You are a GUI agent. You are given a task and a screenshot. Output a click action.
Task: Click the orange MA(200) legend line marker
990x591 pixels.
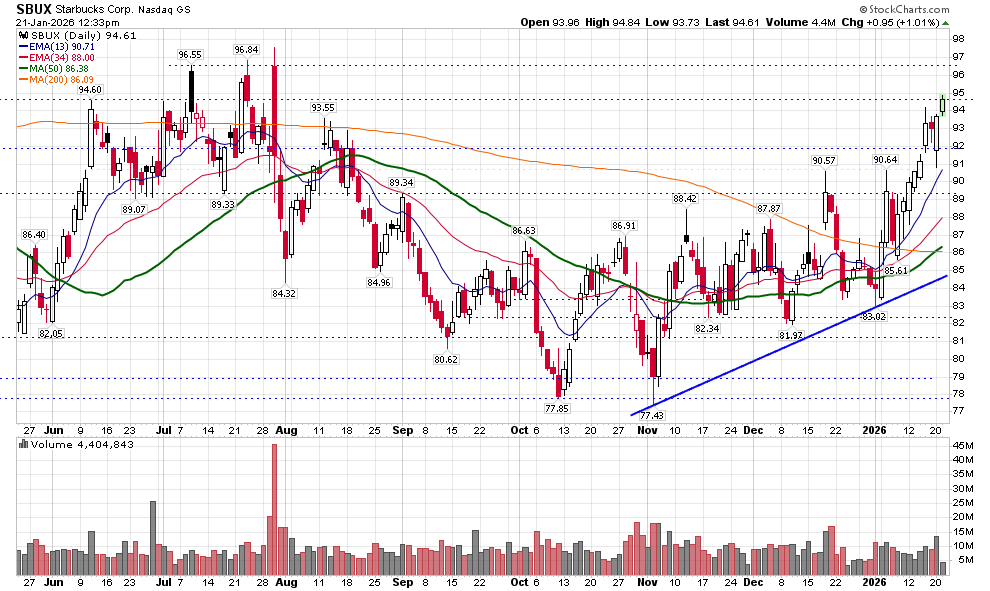[26, 81]
